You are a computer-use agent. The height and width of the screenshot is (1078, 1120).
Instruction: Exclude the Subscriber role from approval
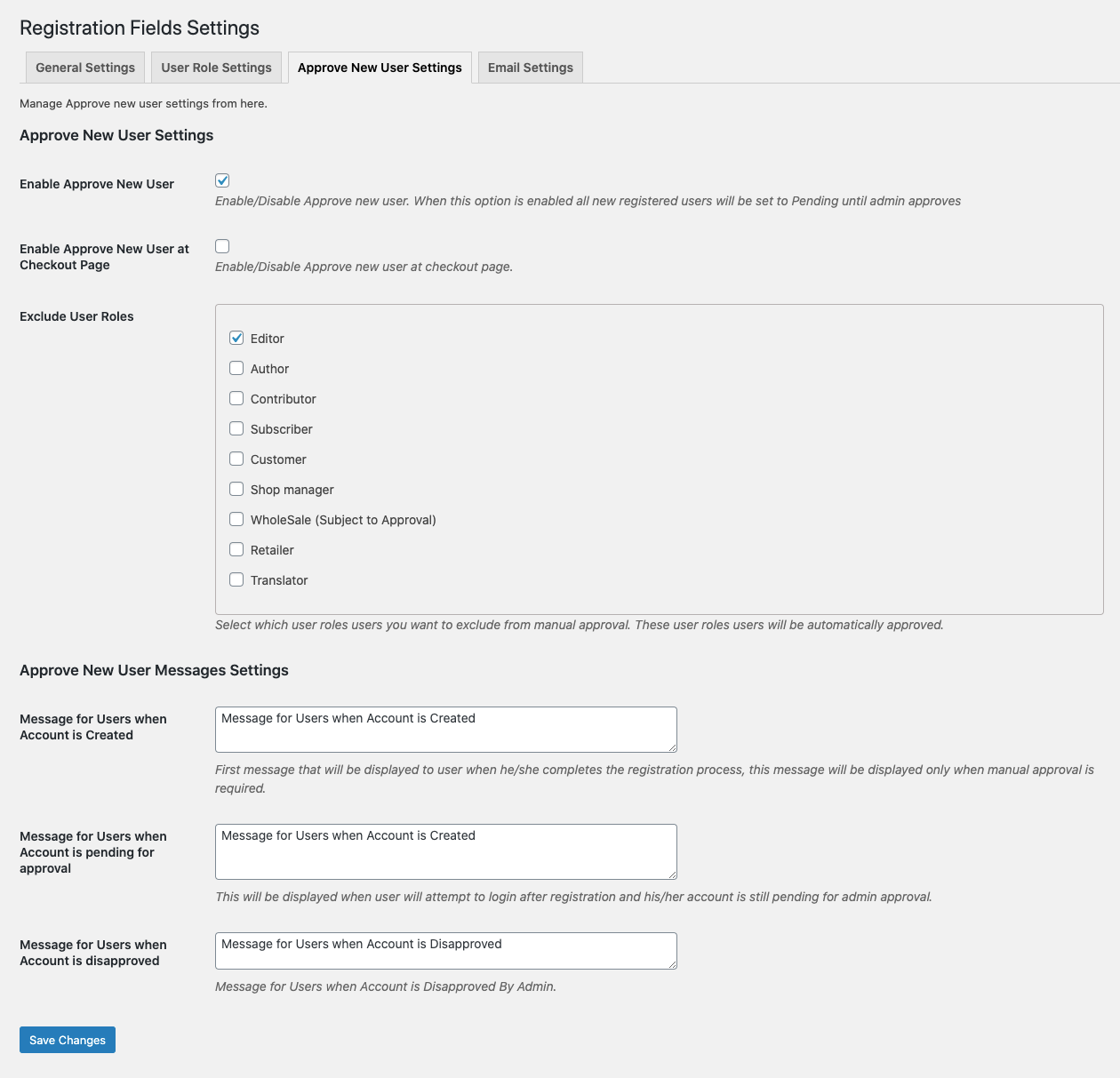point(236,428)
